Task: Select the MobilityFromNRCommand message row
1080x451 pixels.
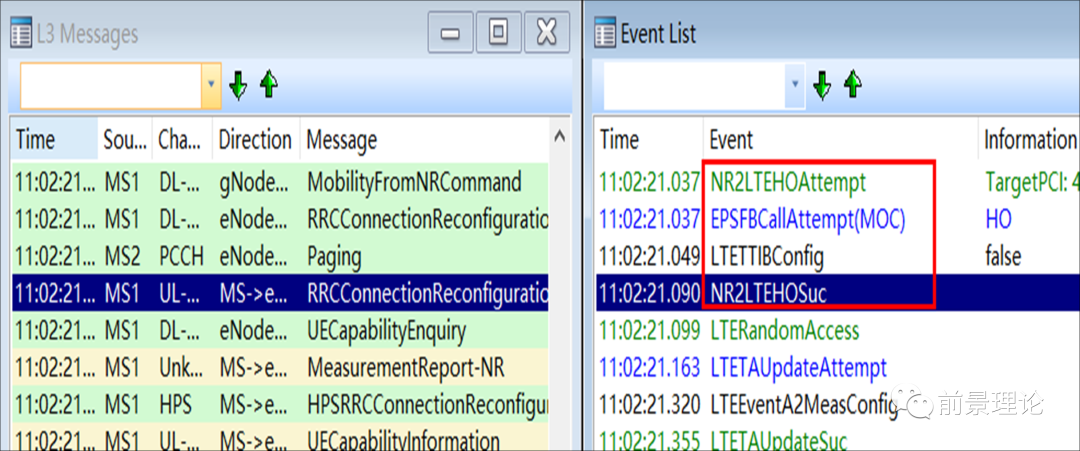Action: click(414, 182)
